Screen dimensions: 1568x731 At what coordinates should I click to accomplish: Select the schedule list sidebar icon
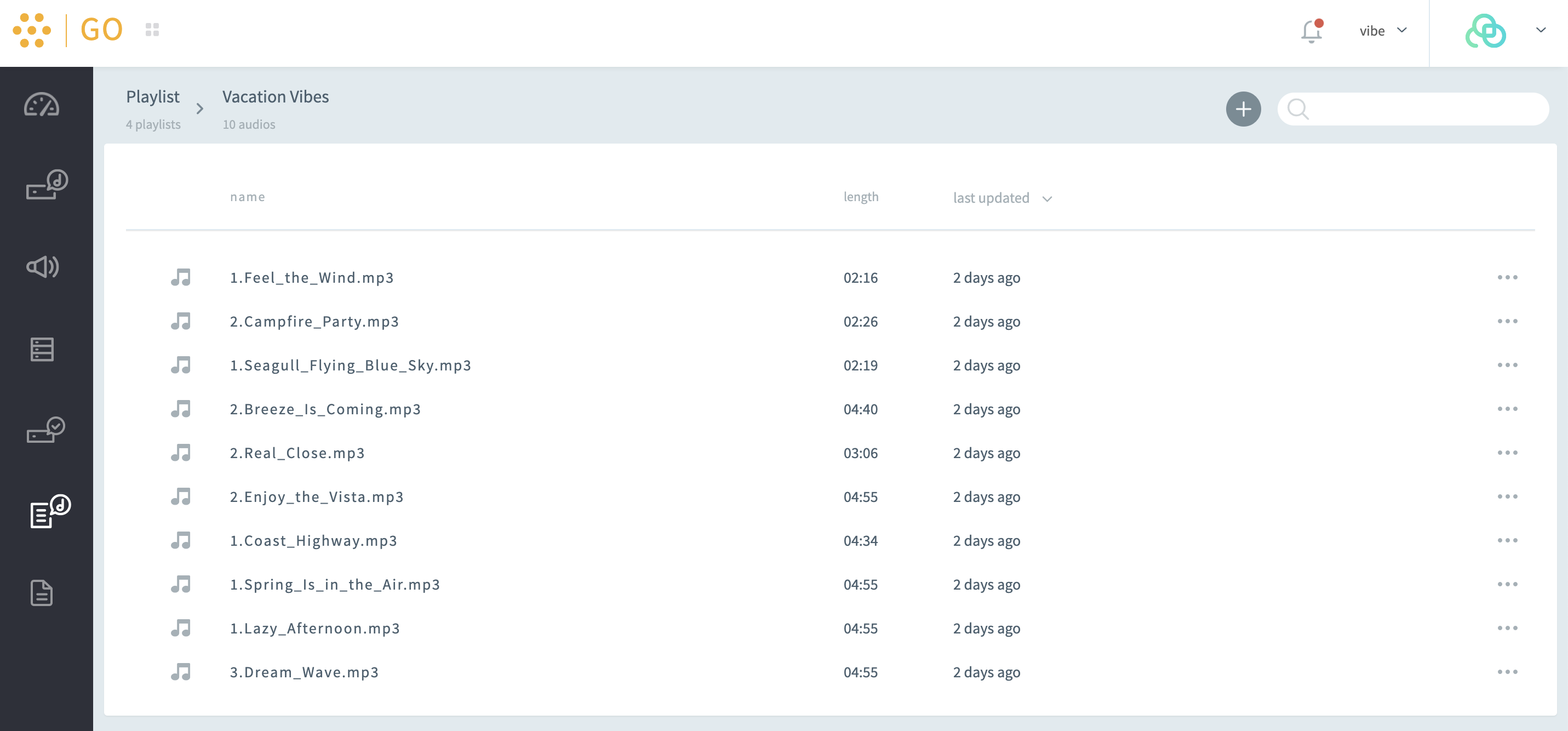[x=42, y=349]
